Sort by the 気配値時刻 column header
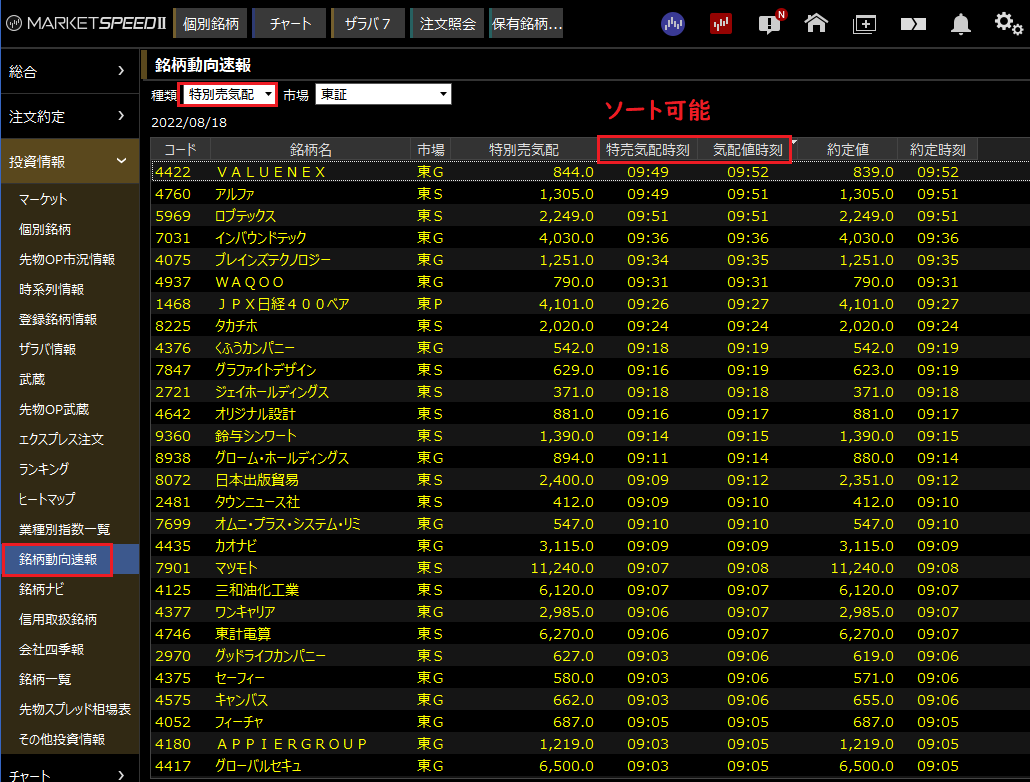The height and width of the screenshot is (782, 1030). pos(747,149)
